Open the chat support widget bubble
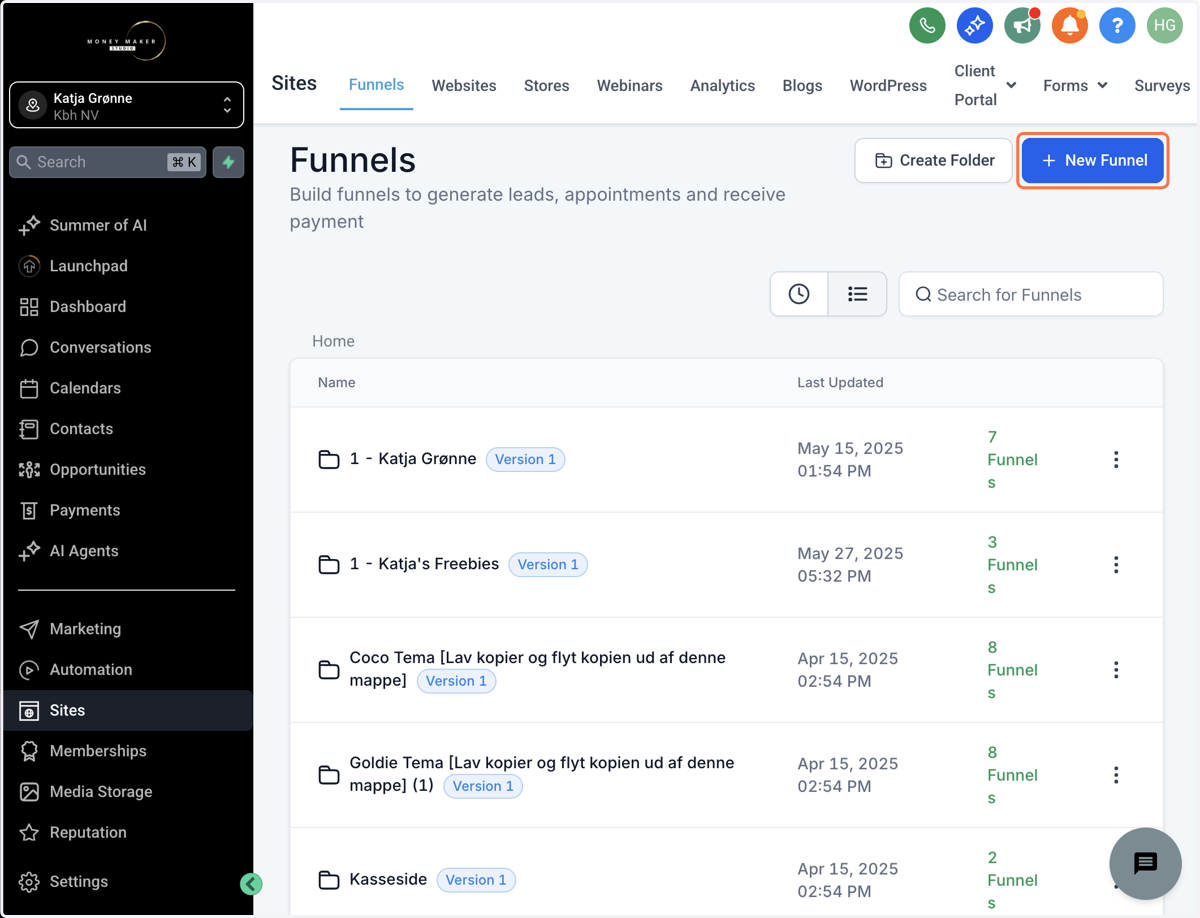 (1145, 863)
